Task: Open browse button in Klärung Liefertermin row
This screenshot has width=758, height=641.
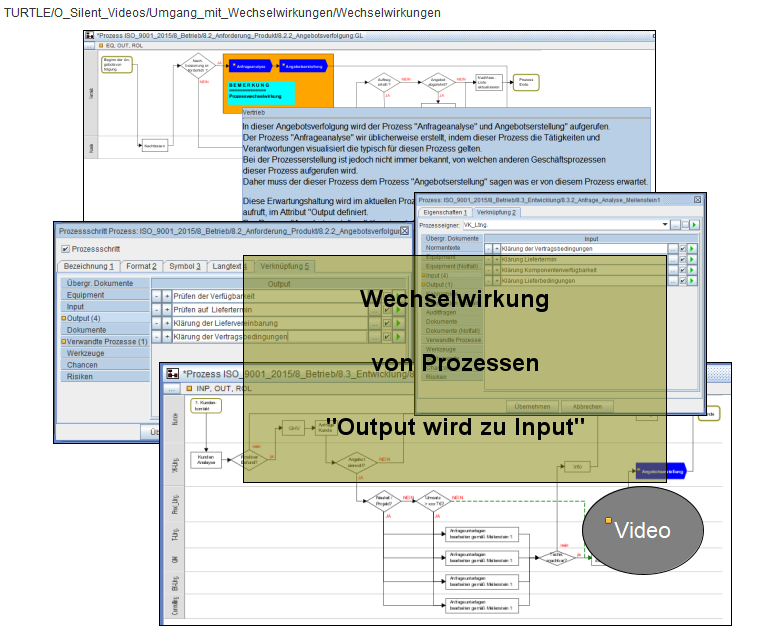Action: coord(673,259)
